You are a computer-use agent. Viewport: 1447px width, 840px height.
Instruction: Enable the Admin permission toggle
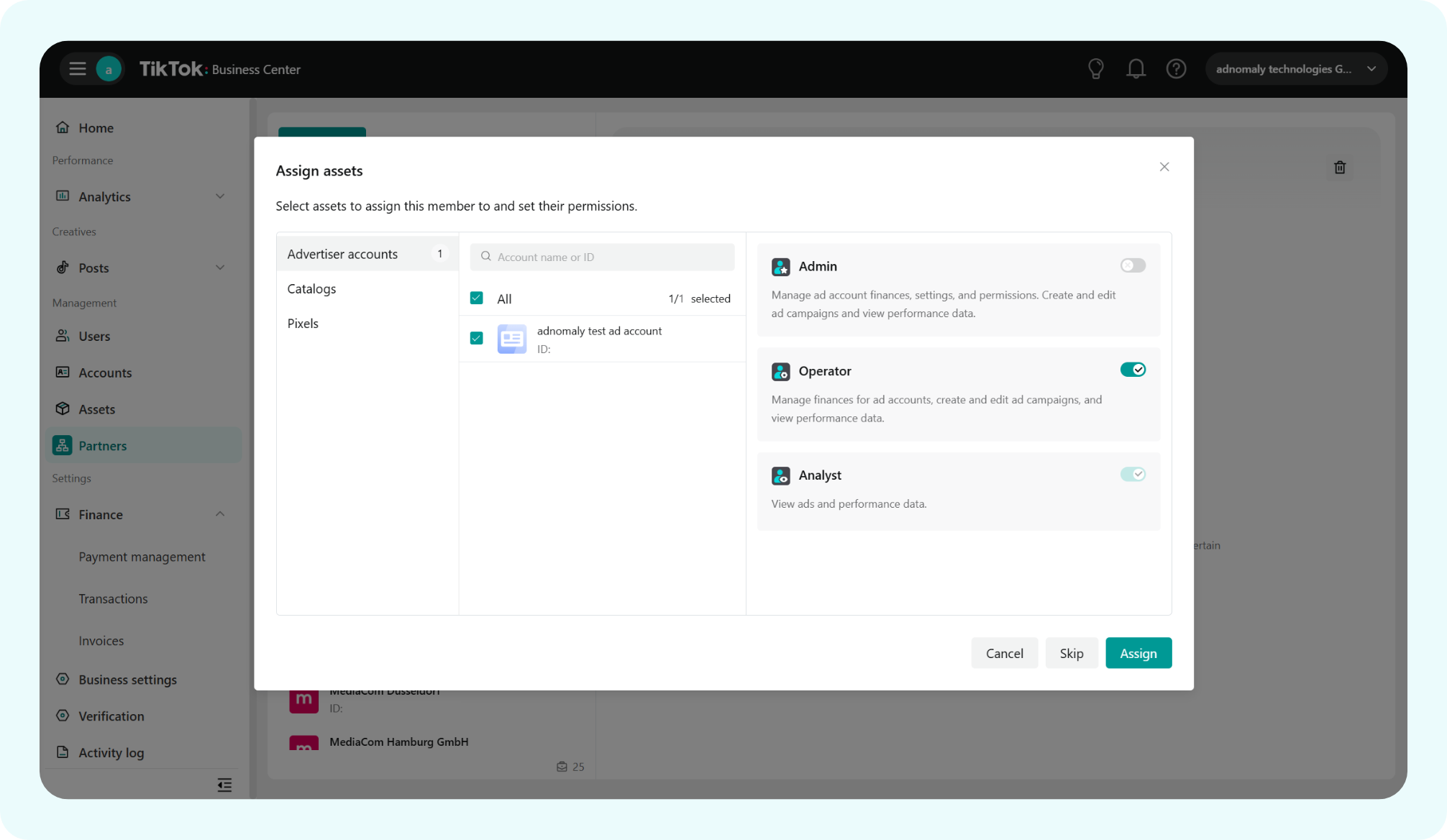1132,265
